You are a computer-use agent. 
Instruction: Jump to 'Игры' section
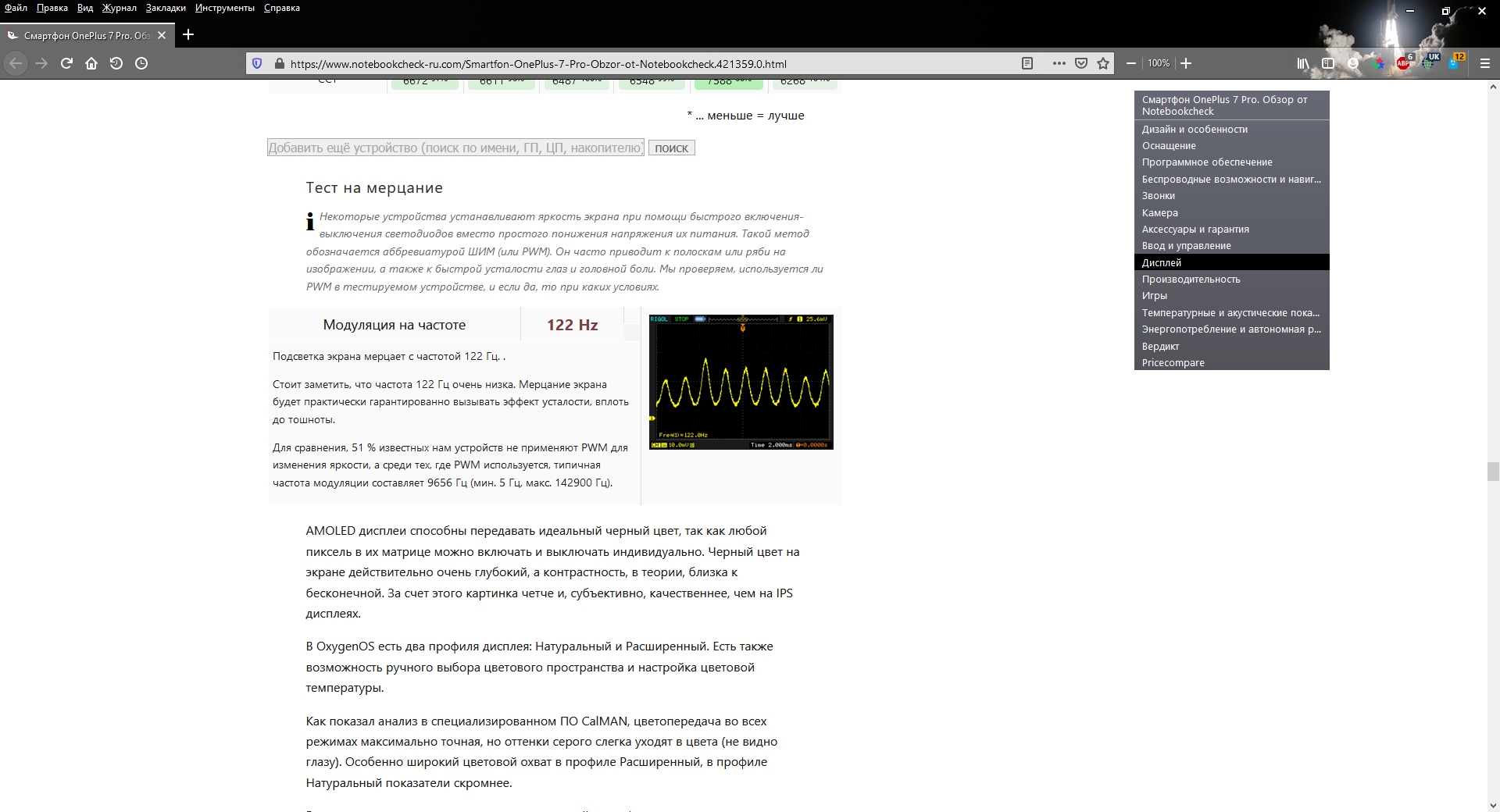(1155, 296)
